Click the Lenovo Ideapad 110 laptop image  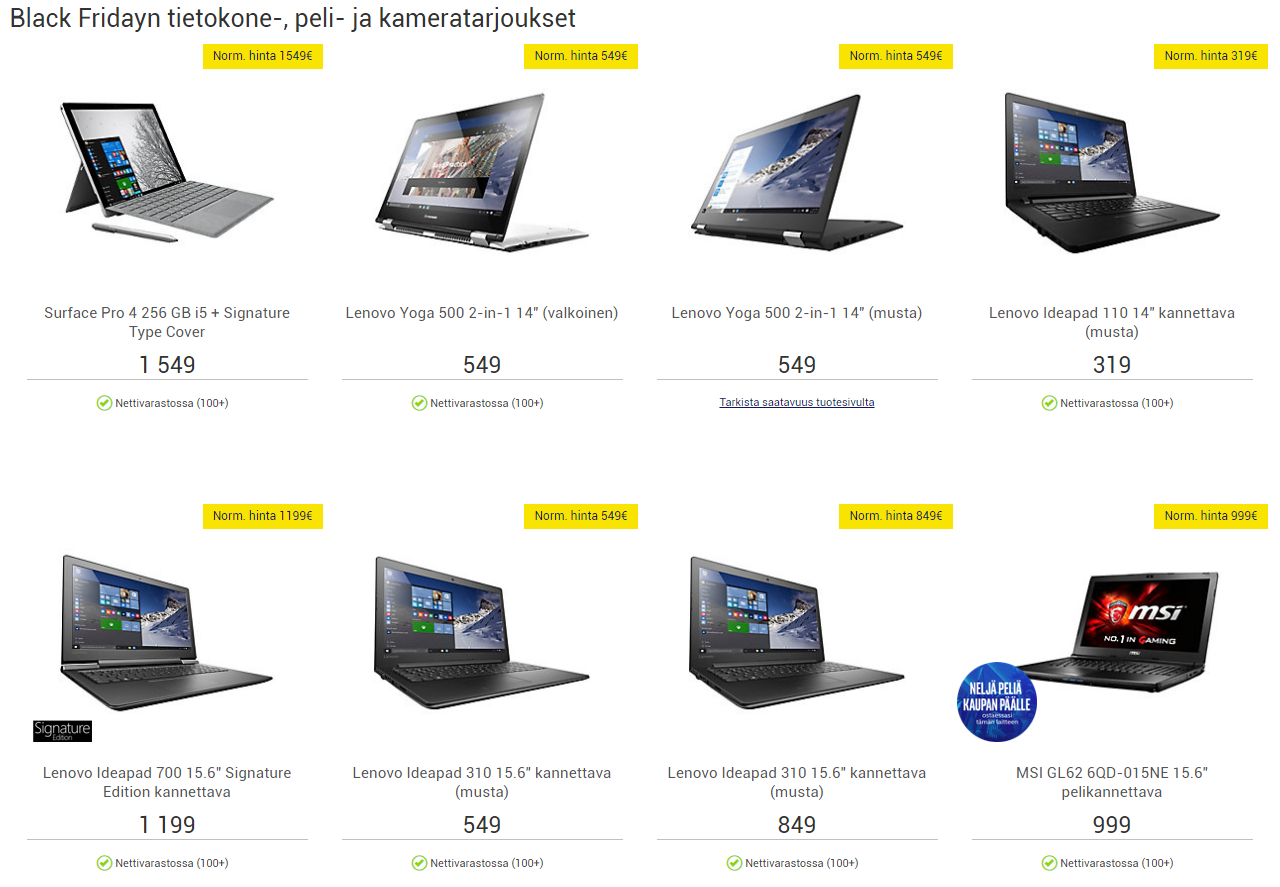pos(1112,172)
